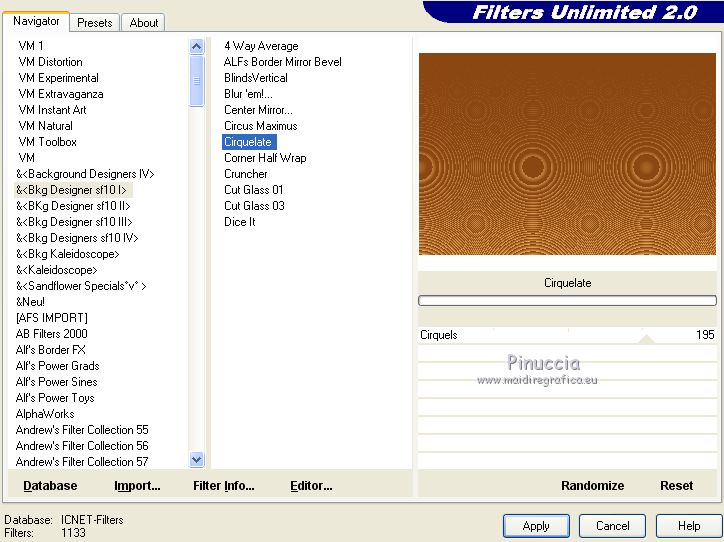
Task: Choose the &<Bkg Kaleidoscope> category
Action: pyautogui.click(x=67, y=254)
